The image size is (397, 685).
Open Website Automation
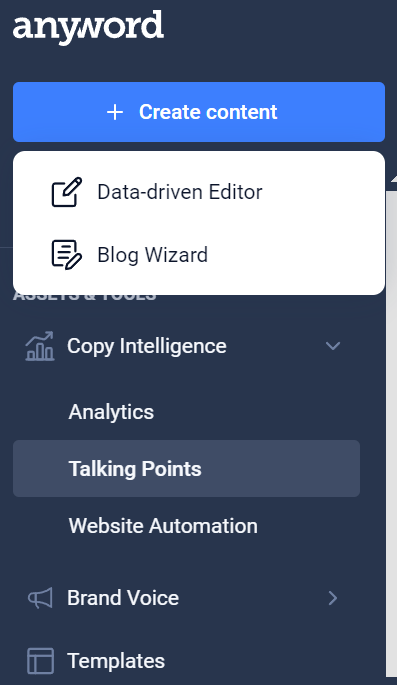(x=163, y=526)
